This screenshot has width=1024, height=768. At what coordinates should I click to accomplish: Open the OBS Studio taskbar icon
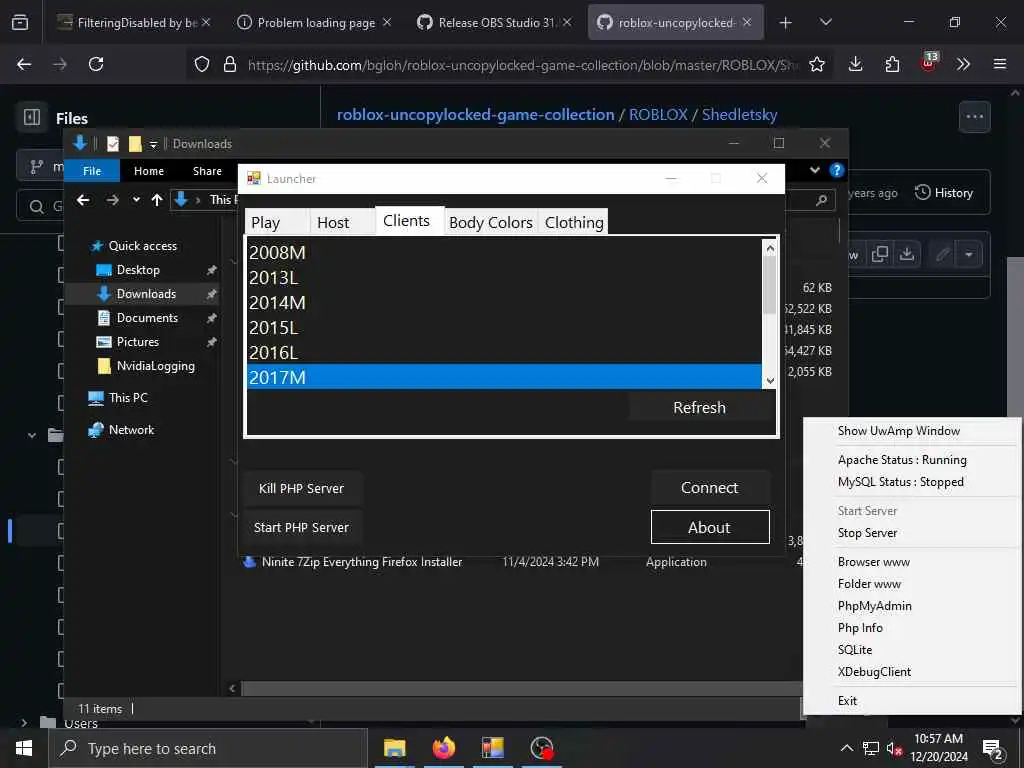click(x=541, y=748)
